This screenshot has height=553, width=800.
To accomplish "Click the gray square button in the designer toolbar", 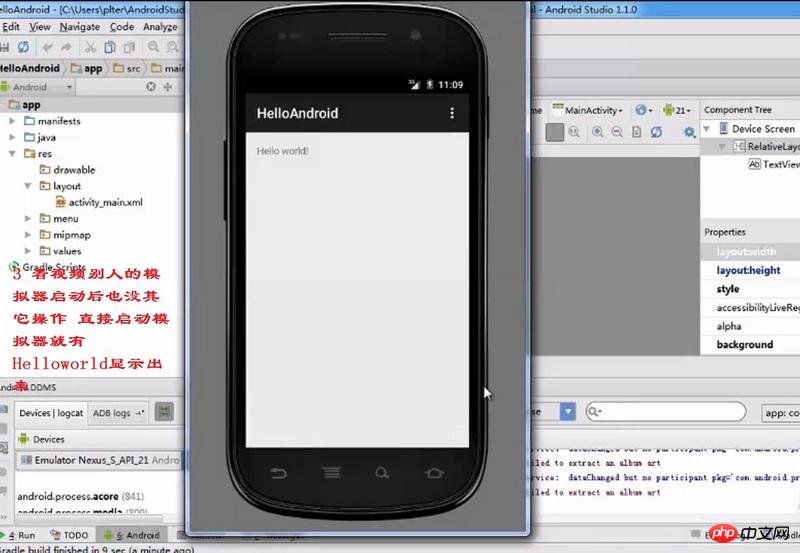I will coord(555,132).
